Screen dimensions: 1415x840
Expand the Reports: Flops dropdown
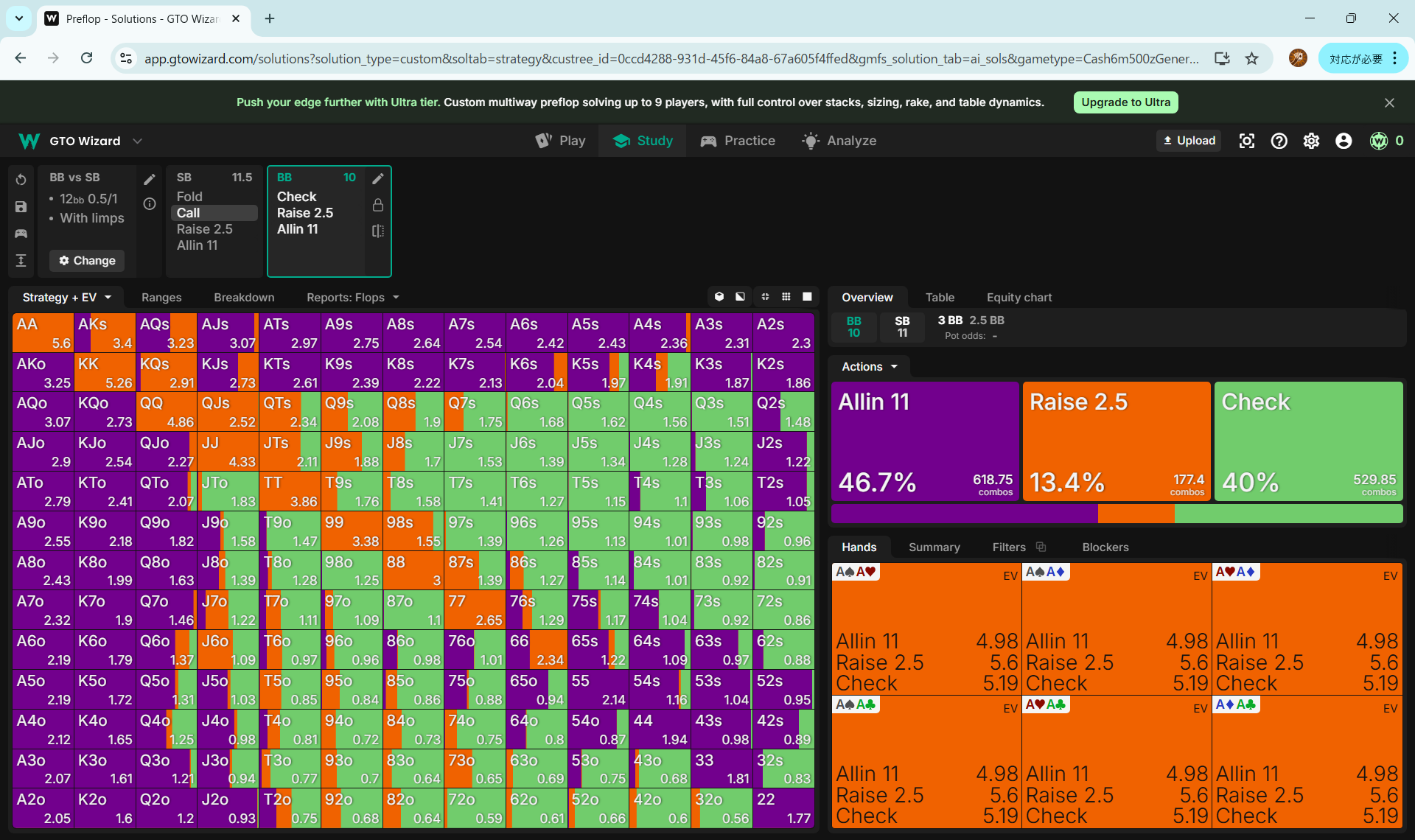pos(352,297)
